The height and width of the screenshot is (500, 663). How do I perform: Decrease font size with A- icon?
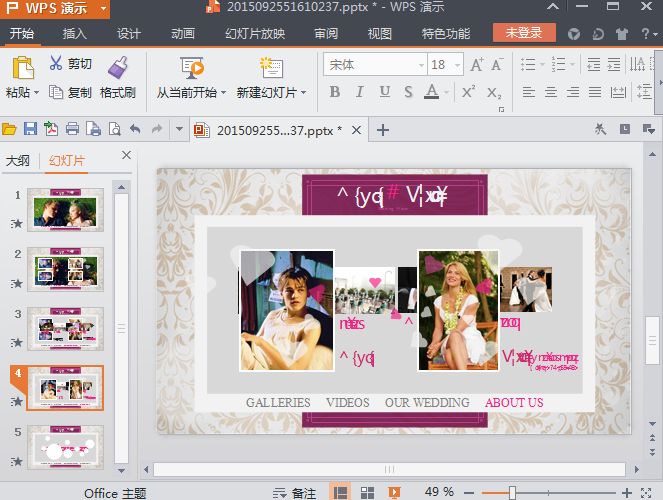point(497,64)
